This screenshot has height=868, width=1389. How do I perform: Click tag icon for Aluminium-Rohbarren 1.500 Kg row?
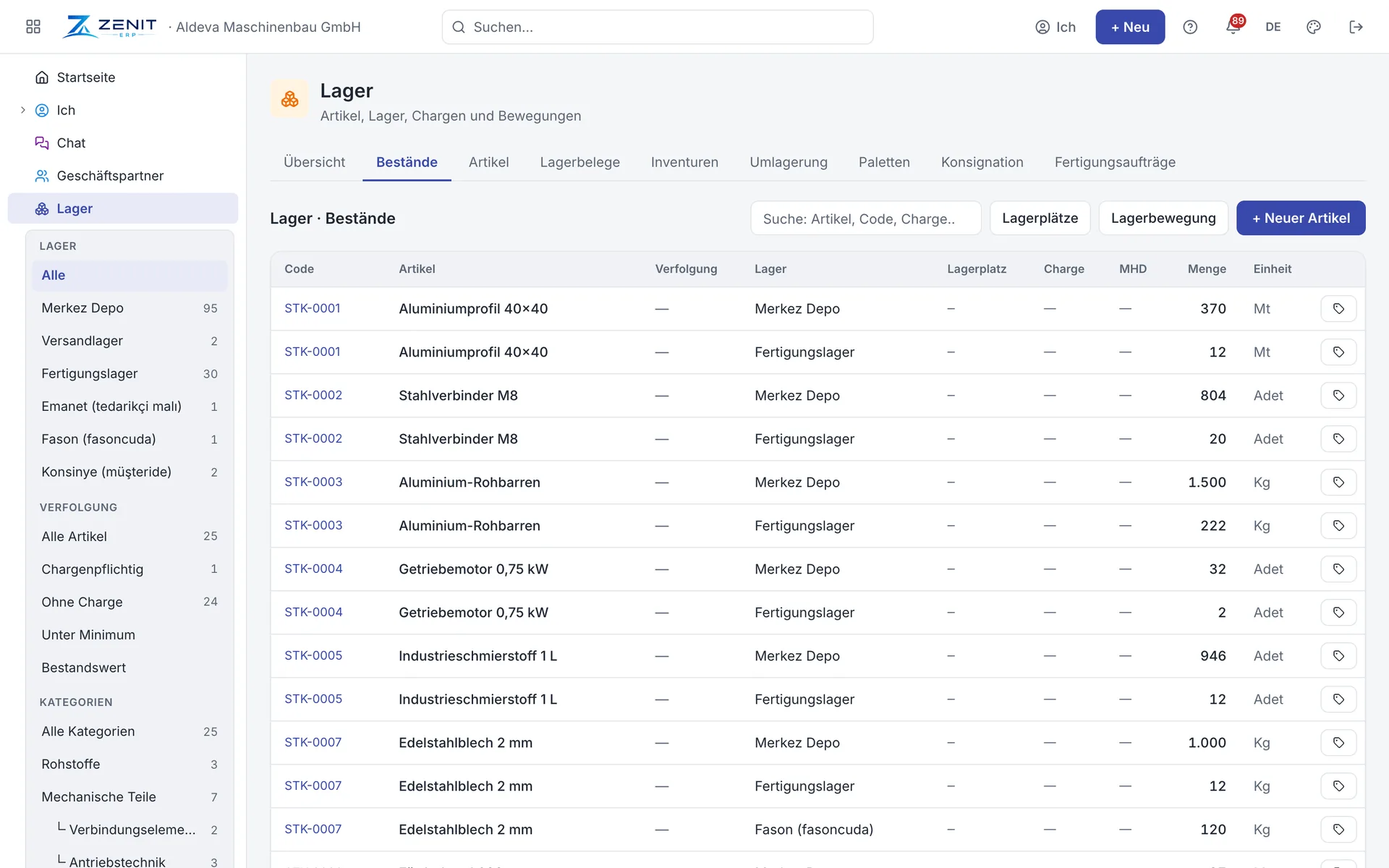coord(1338,482)
